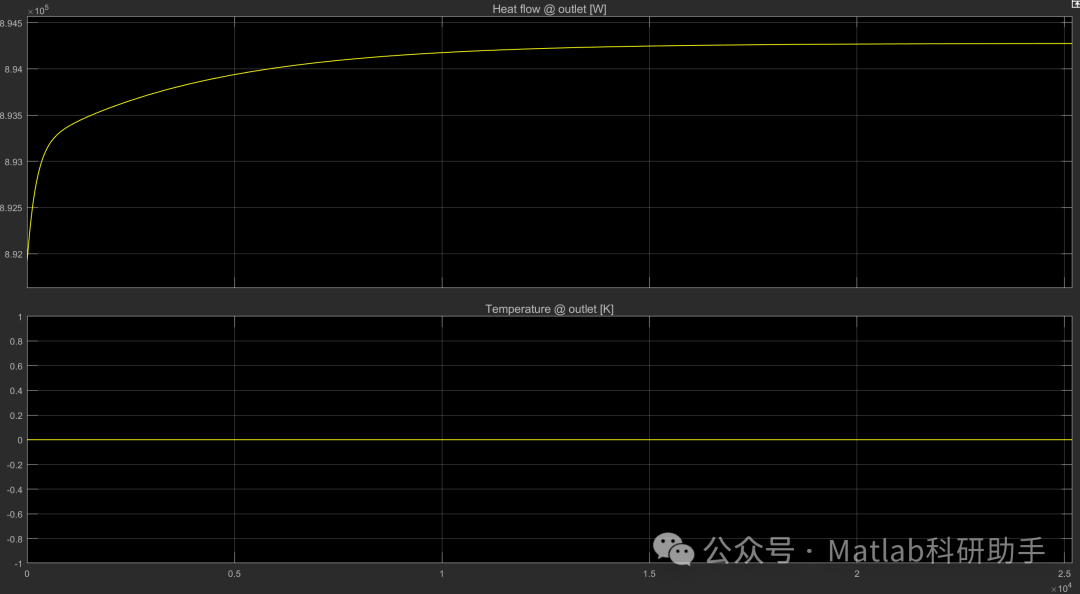Screen dimensions: 1080x594
Task: Select the 'Heat flow @ outlet [W]' plot title
Action: [x=549, y=9]
